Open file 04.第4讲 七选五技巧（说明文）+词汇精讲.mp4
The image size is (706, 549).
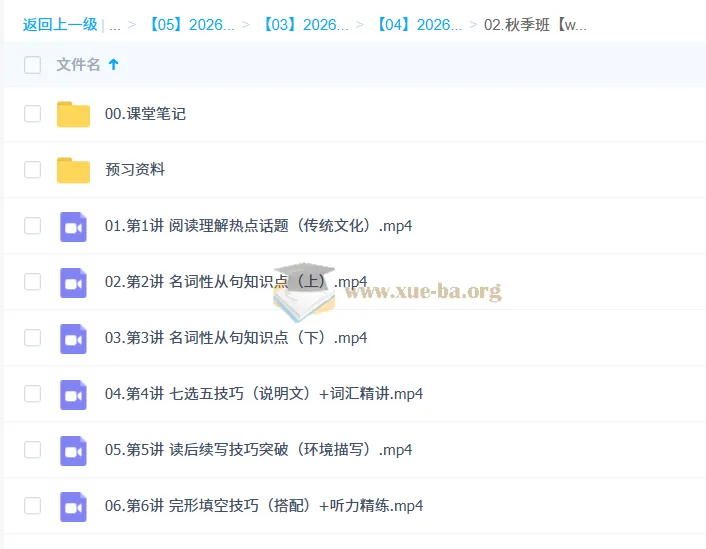264,394
